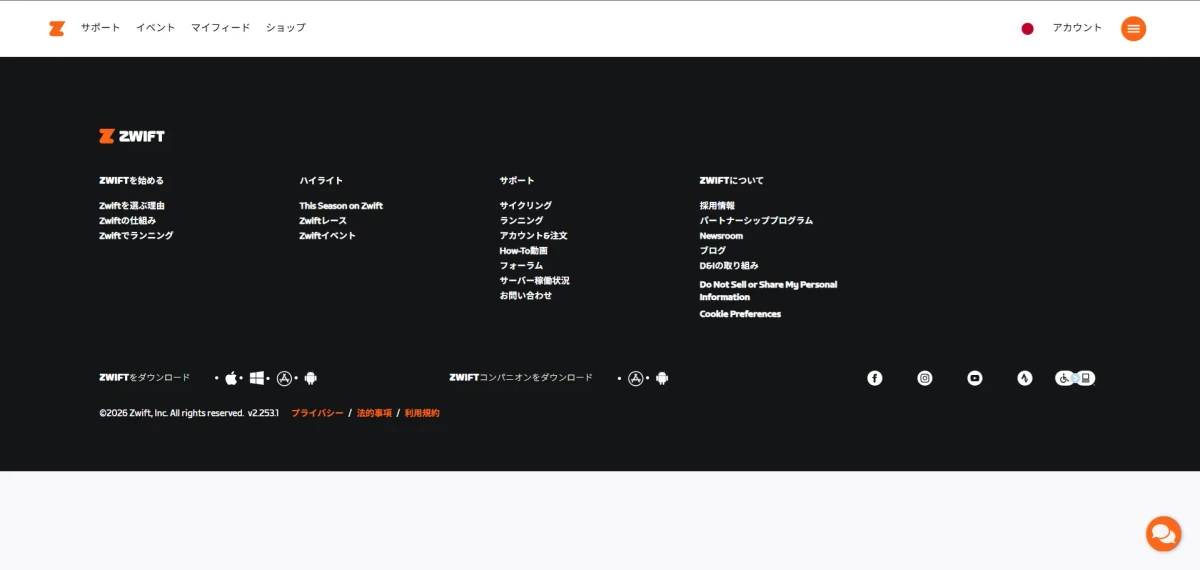Open 採用情報 careers link
The width and height of the screenshot is (1200, 570).
point(717,206)
